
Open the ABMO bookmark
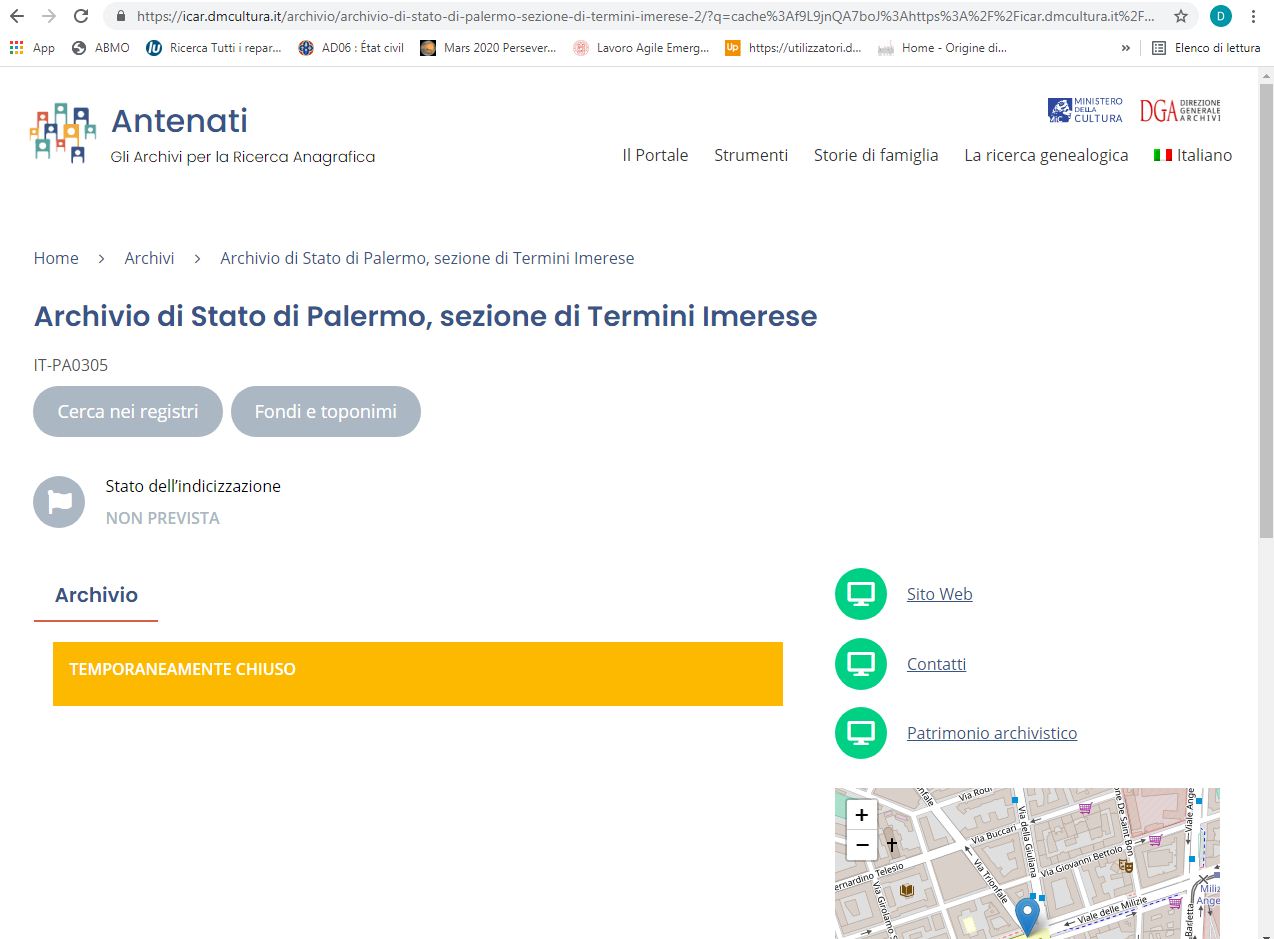(x=101, y=47)
